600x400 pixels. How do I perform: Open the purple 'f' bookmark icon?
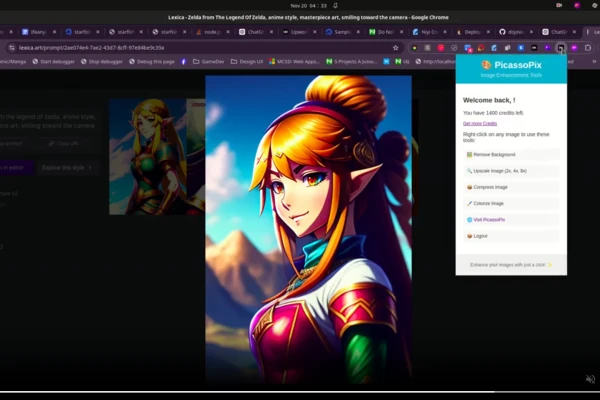(184, 61)
